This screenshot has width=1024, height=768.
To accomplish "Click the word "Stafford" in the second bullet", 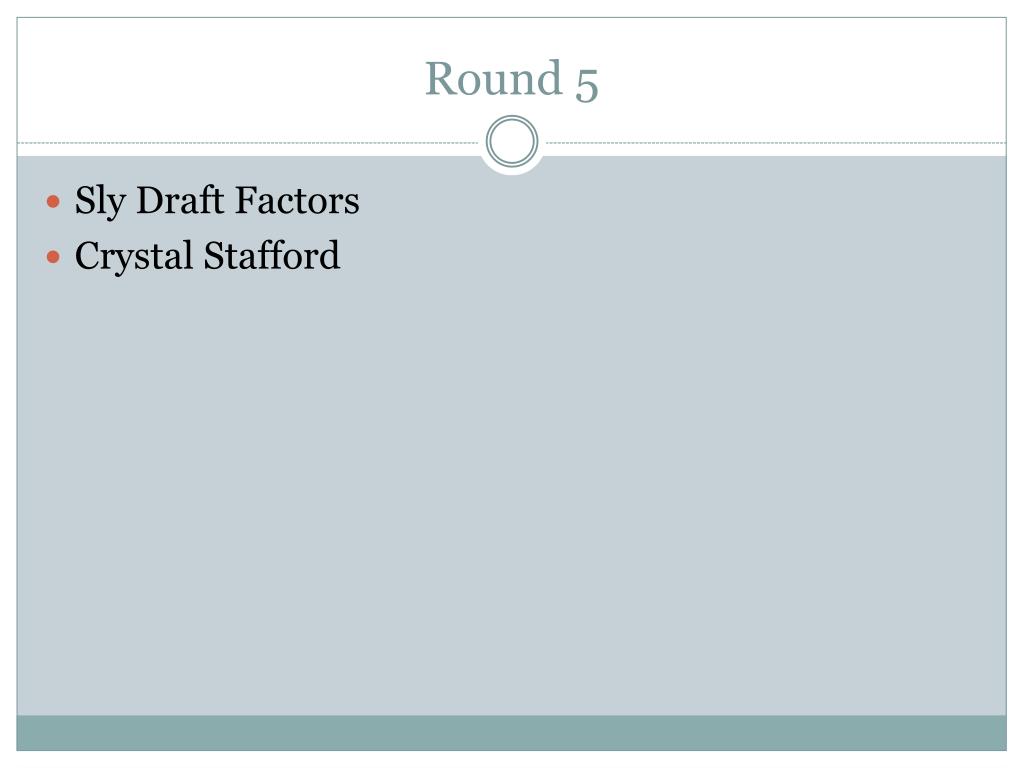I will pyautogui.click(x=272, y=255).
